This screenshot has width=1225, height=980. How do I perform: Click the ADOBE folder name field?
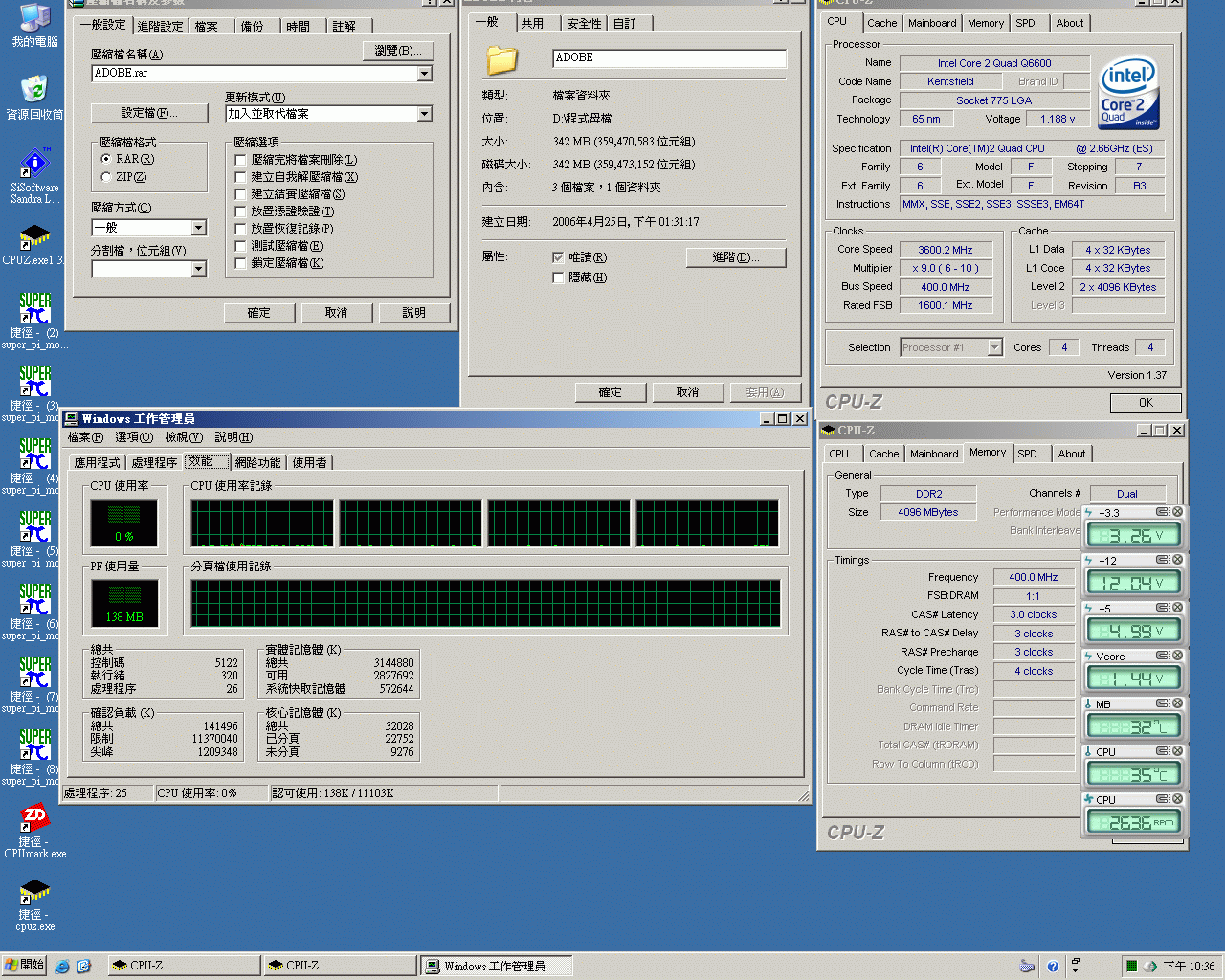click(669, 58)
